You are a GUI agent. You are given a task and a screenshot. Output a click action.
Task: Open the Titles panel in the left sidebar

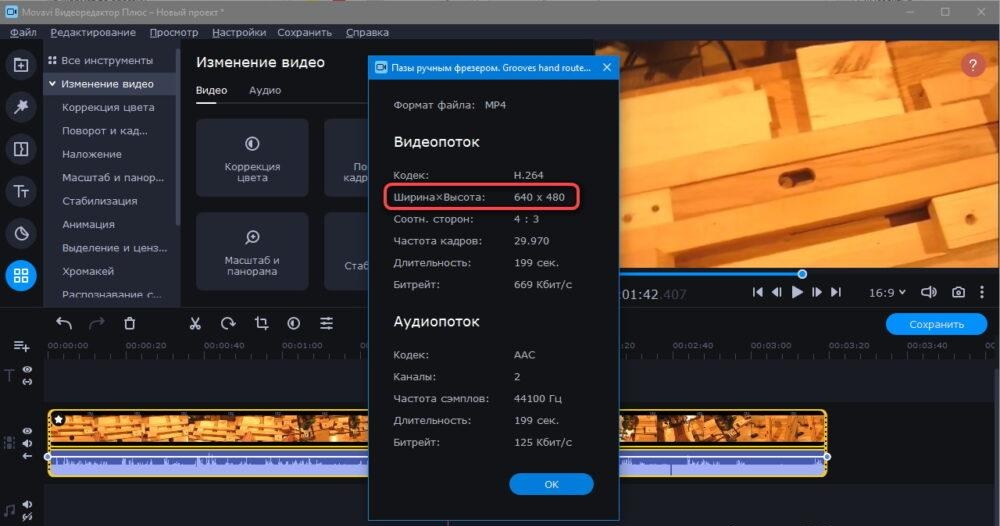click(20, 190)
